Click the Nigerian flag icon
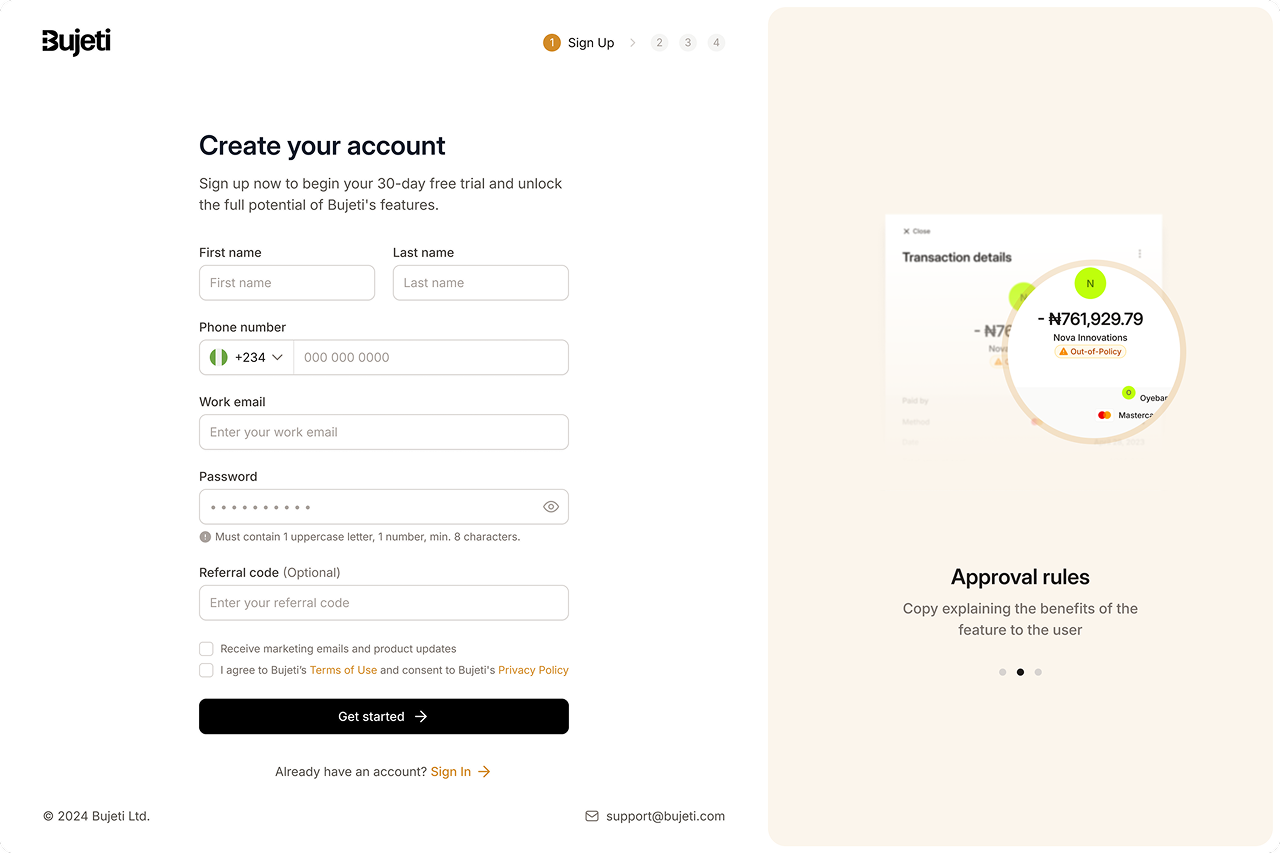The width and height of the screenshot is (1280, 854). (x=219, y=357)
